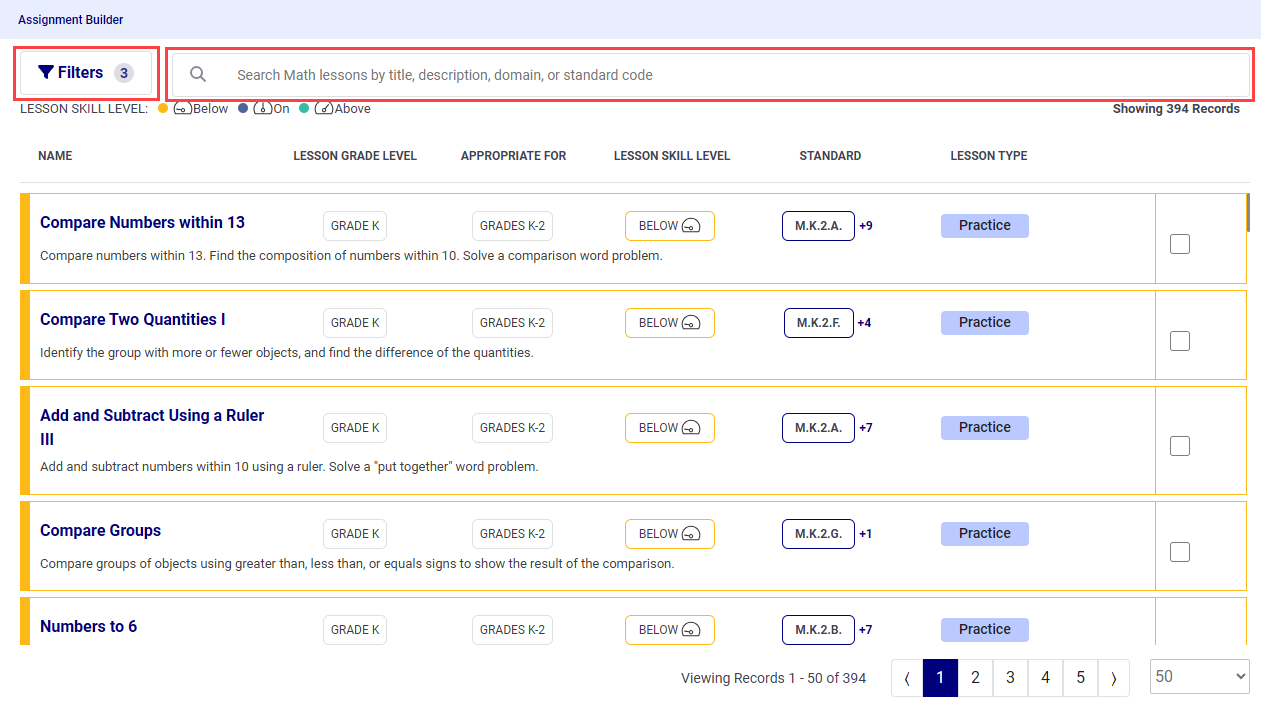Select the blue On skill level legend icon
This screenshot has height=713, width=1261.
(x=241, y=108)
